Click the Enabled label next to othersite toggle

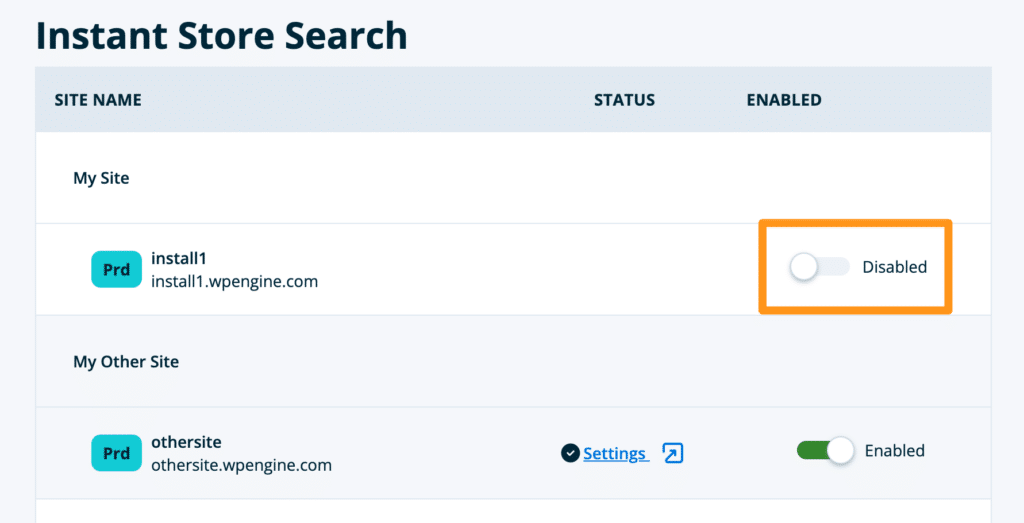point(894,451)
